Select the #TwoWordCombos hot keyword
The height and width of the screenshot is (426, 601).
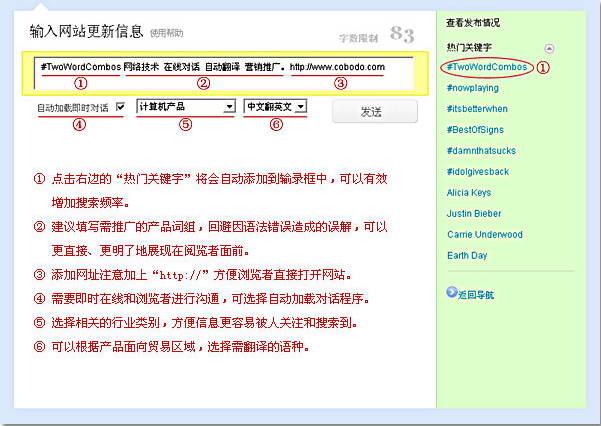pos(487,67)
